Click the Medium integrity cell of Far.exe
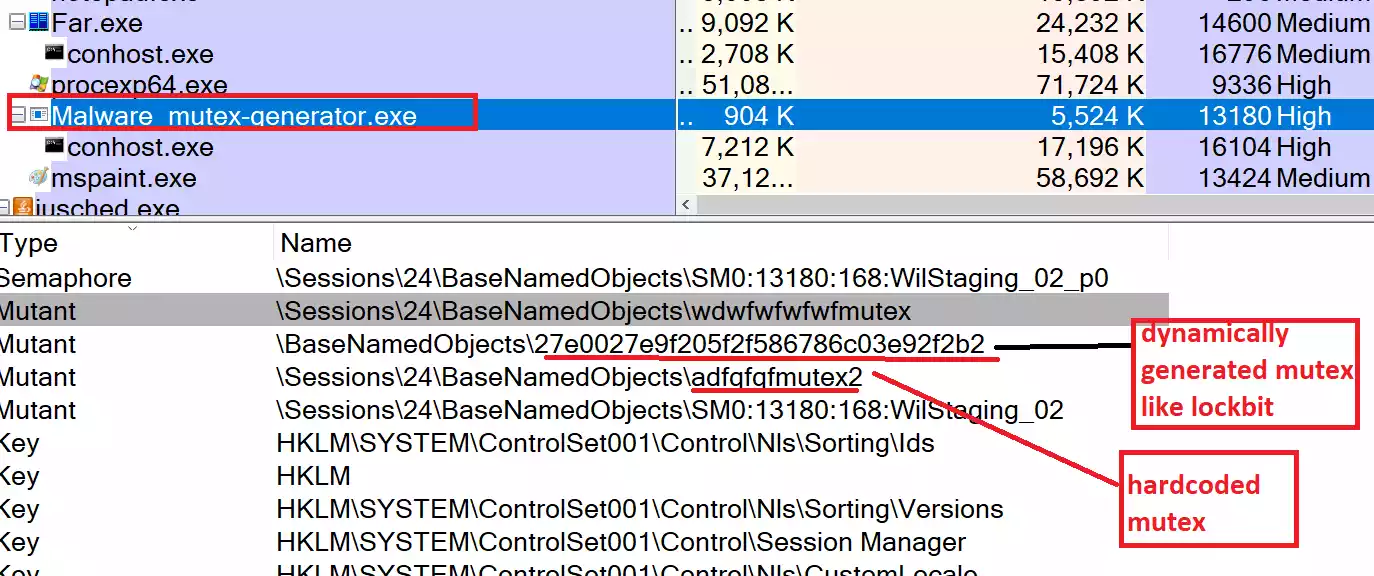 point(1323,22)
